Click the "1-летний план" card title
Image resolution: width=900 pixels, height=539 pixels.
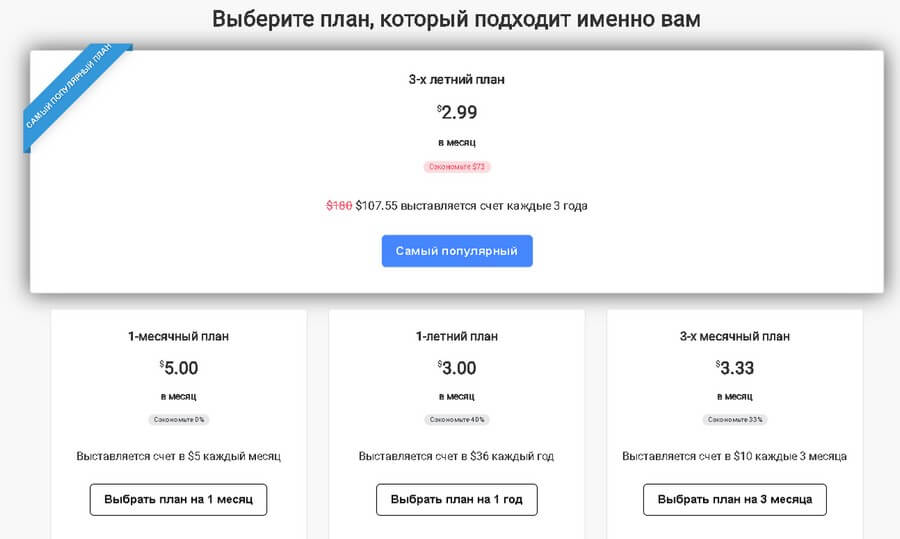click(x=456, y=336)
